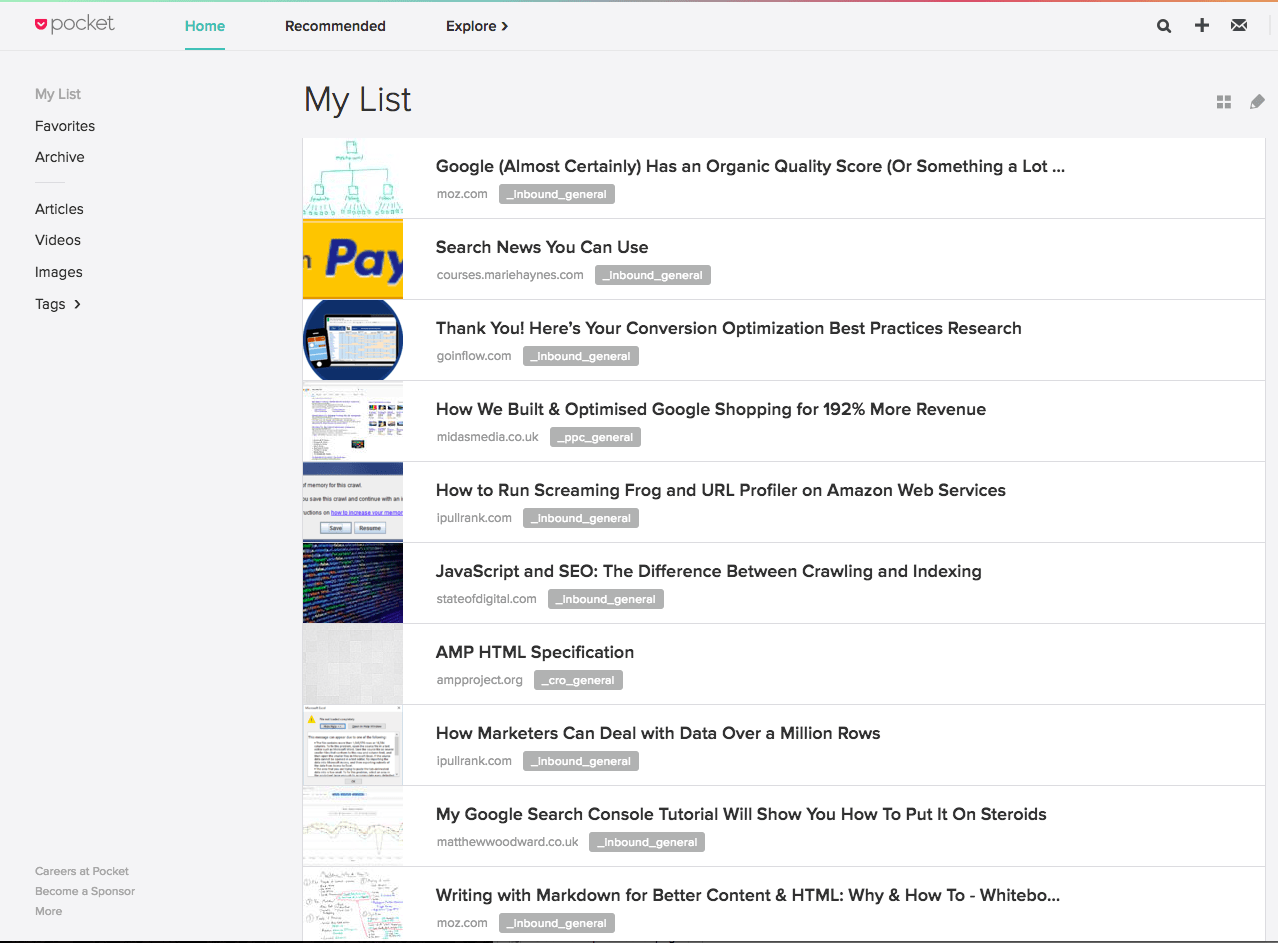The width and height of the screenshot is (1278, 943).
Task: Open the search magnifier icon
Action: pyautogui.click(x=1164, y=26)
